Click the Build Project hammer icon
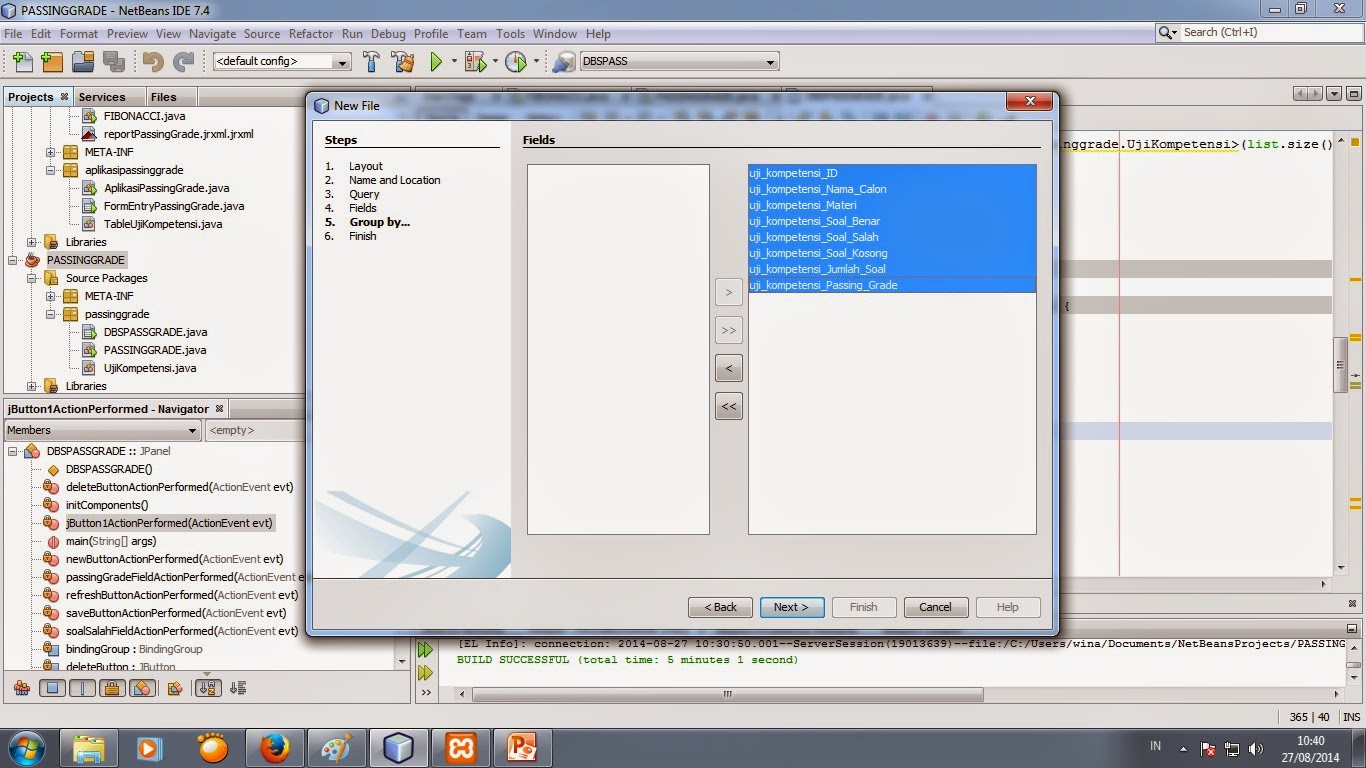This screenshot has height=768, width=1366. coord(371,62)
